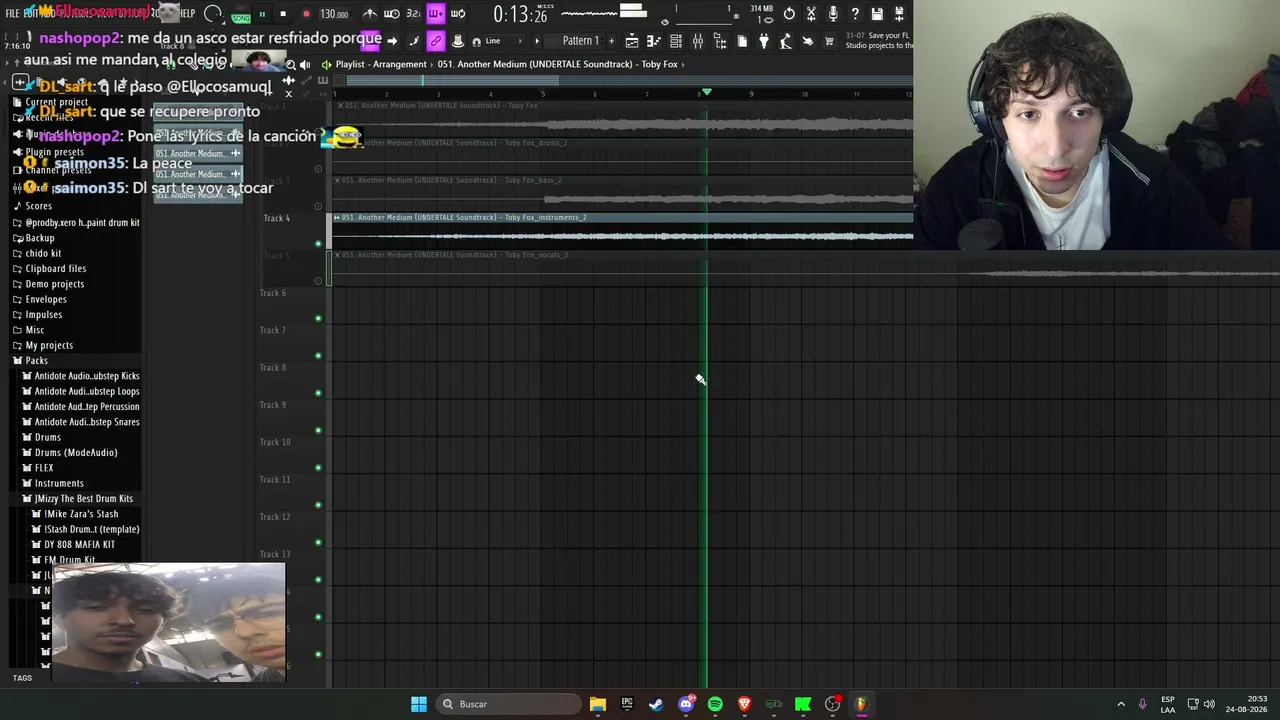Mute Track 8 using its green dot
1280x720 pixels.
coord(318,393)
